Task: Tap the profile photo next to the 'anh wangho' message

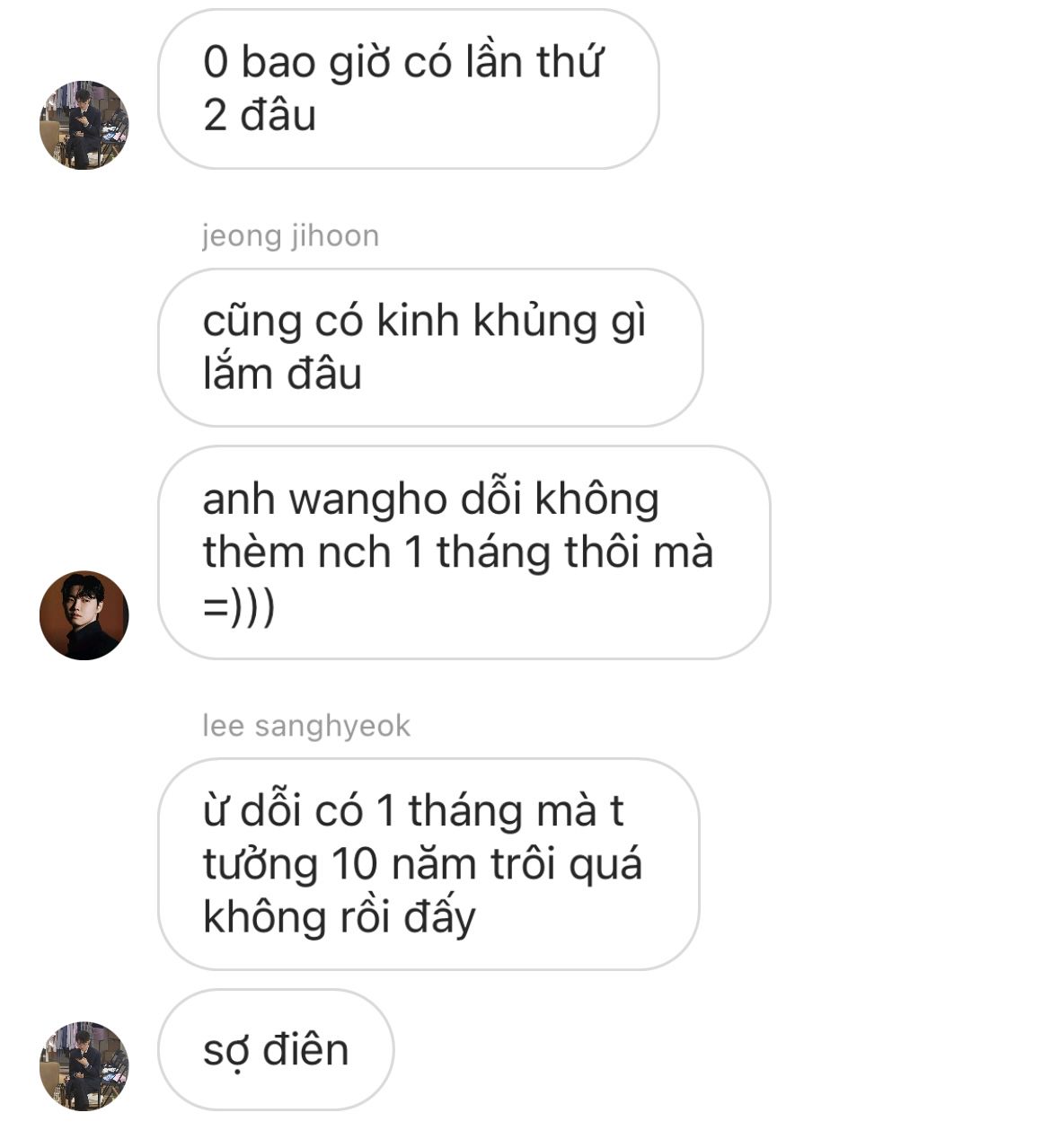Action: pos(84,615)
